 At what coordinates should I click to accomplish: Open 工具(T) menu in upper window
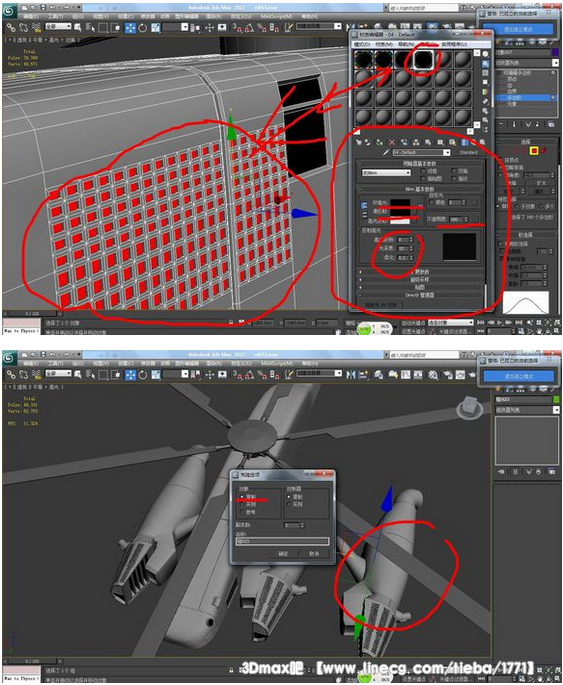[x=55, y=17]
